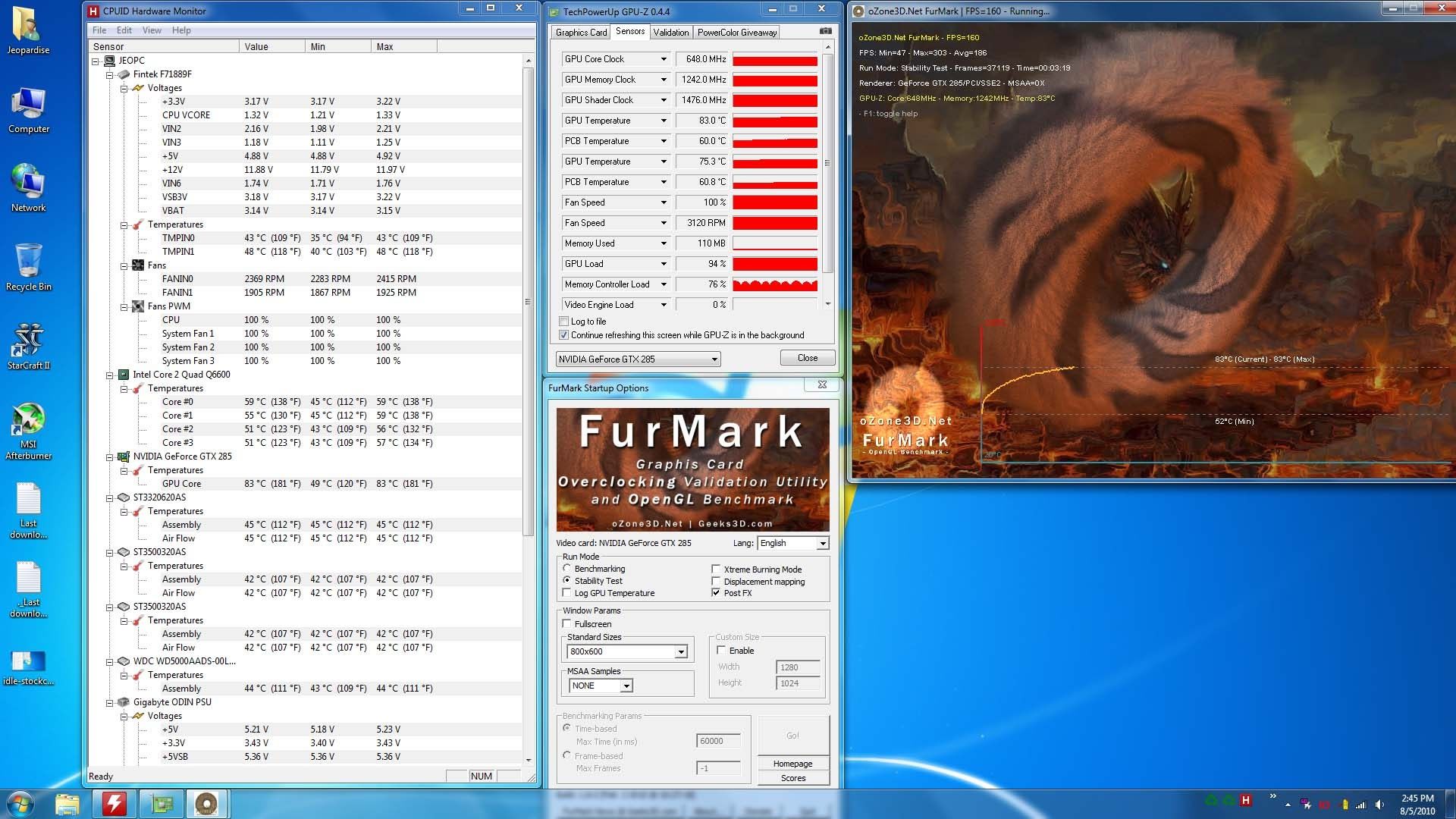1456x819 pixels.
Task: Click the red lightning bolt taskbar icon
Action: coord(115,803)
